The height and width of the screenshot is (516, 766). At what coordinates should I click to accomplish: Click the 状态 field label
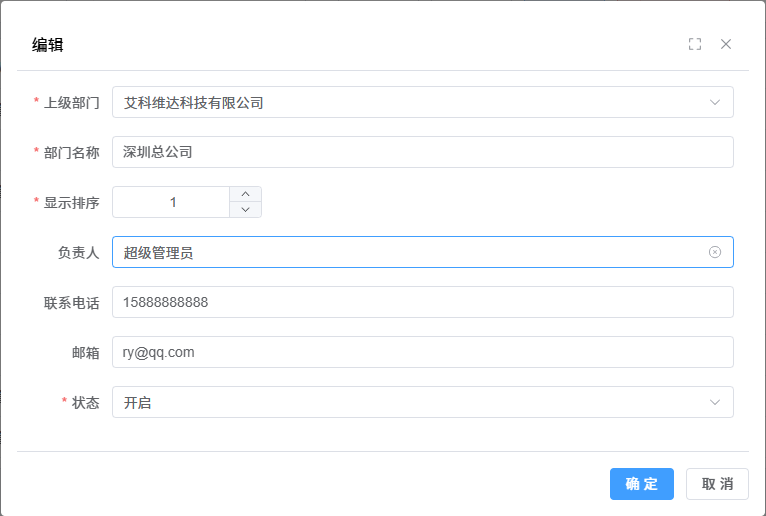85,402
